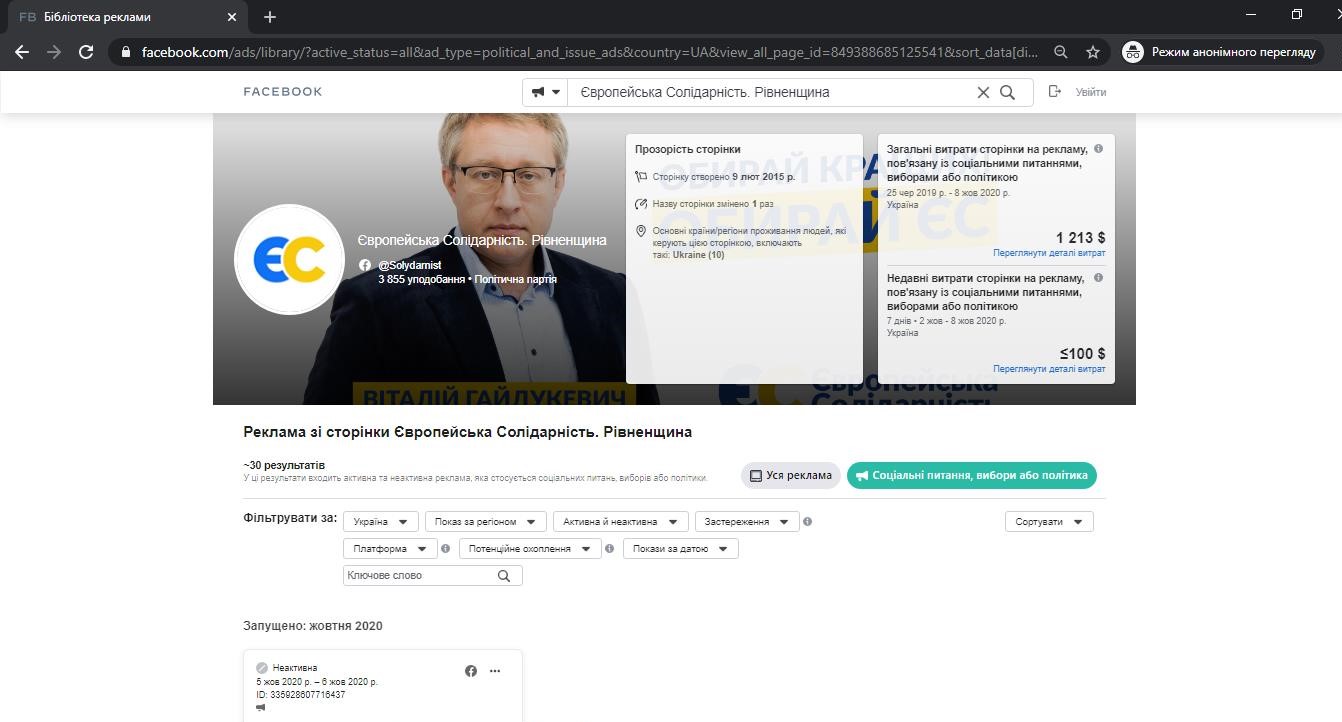
Task: Run search with the magnifier icon
Action: point(1008,92)
